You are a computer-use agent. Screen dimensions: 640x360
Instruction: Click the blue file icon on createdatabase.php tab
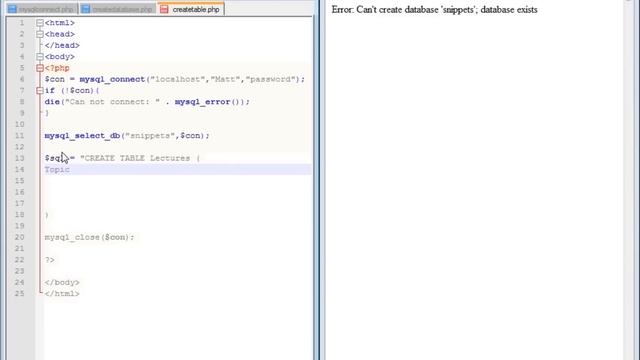tap(86, 9)
